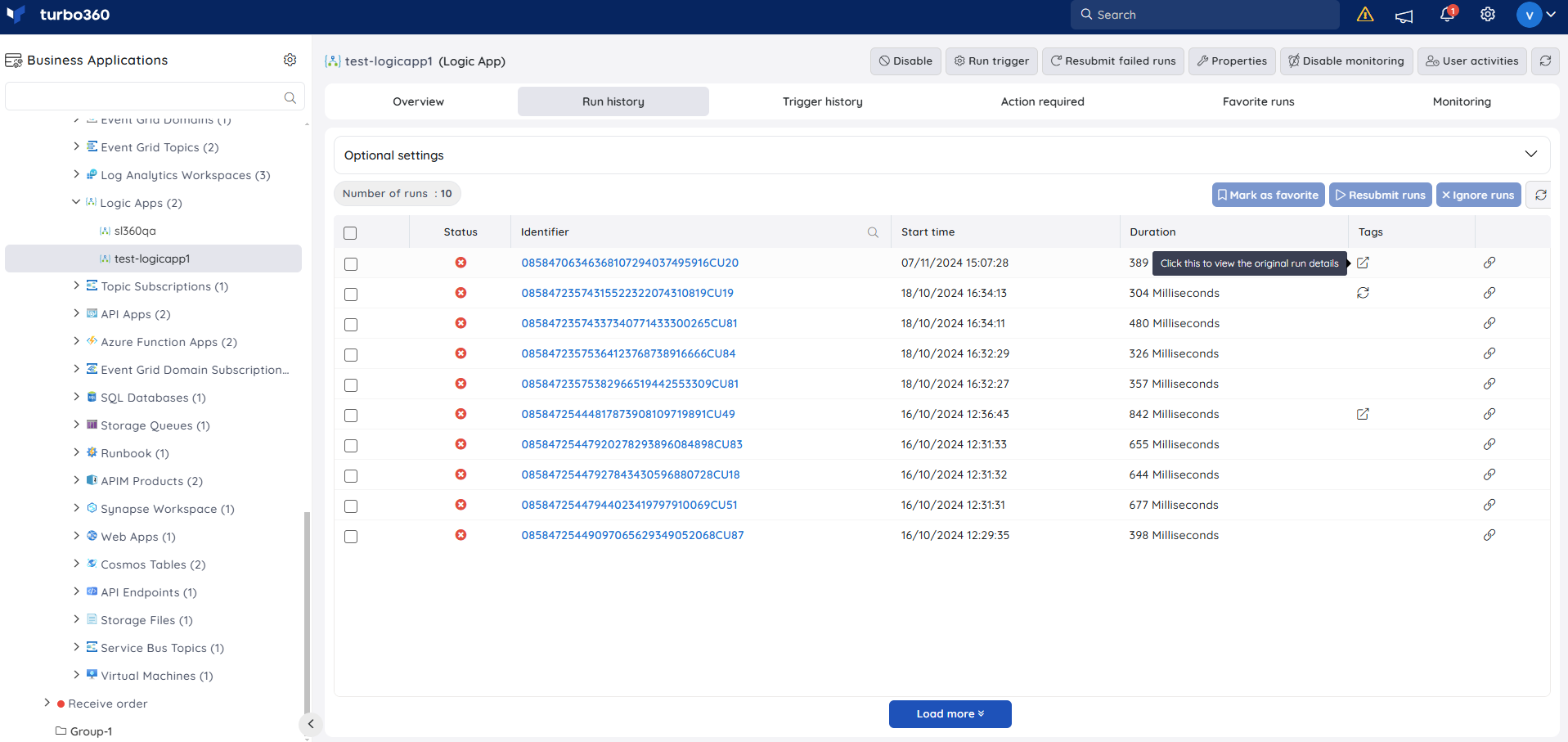
Task: Check the run ending CU87
Action: 351,537
